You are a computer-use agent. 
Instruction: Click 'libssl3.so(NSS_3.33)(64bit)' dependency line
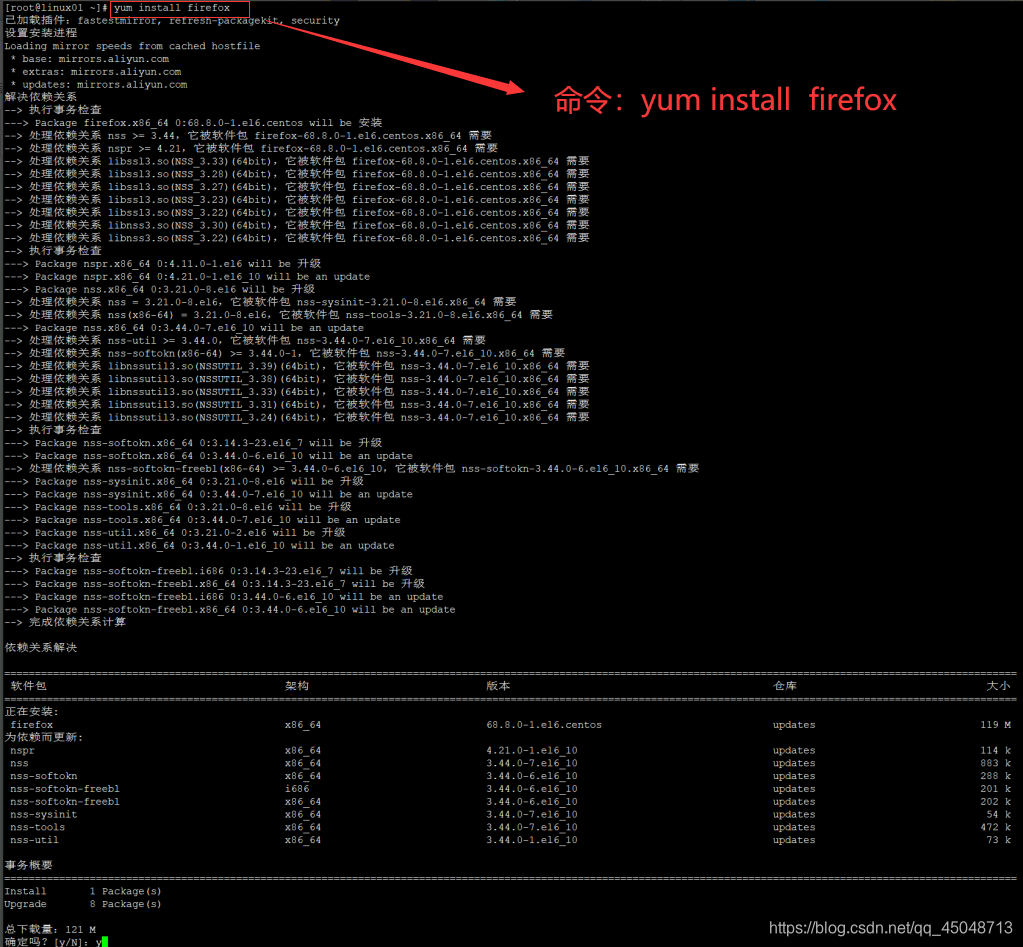coord(297,161)
